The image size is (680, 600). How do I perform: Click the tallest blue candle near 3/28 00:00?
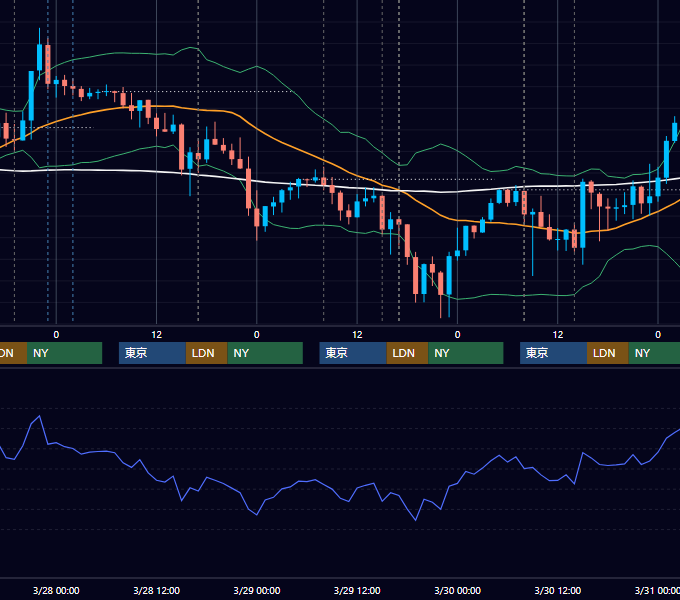click(31, 96)
